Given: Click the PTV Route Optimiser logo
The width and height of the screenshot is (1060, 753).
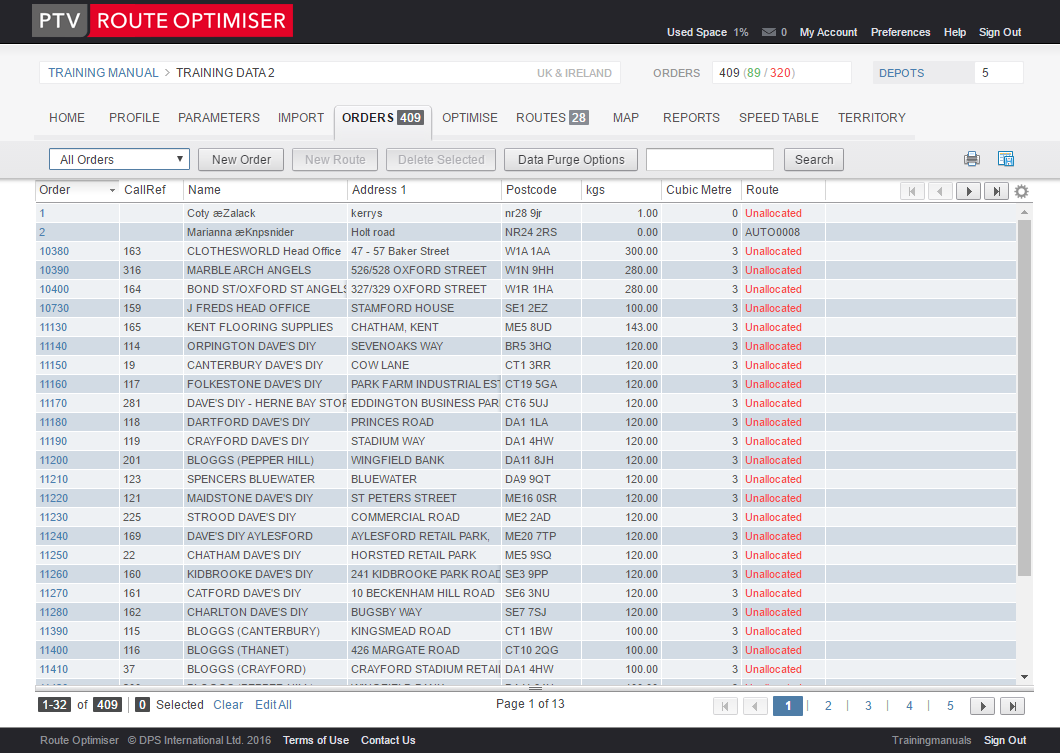Looking at the screenshot, I should [162, 20].
